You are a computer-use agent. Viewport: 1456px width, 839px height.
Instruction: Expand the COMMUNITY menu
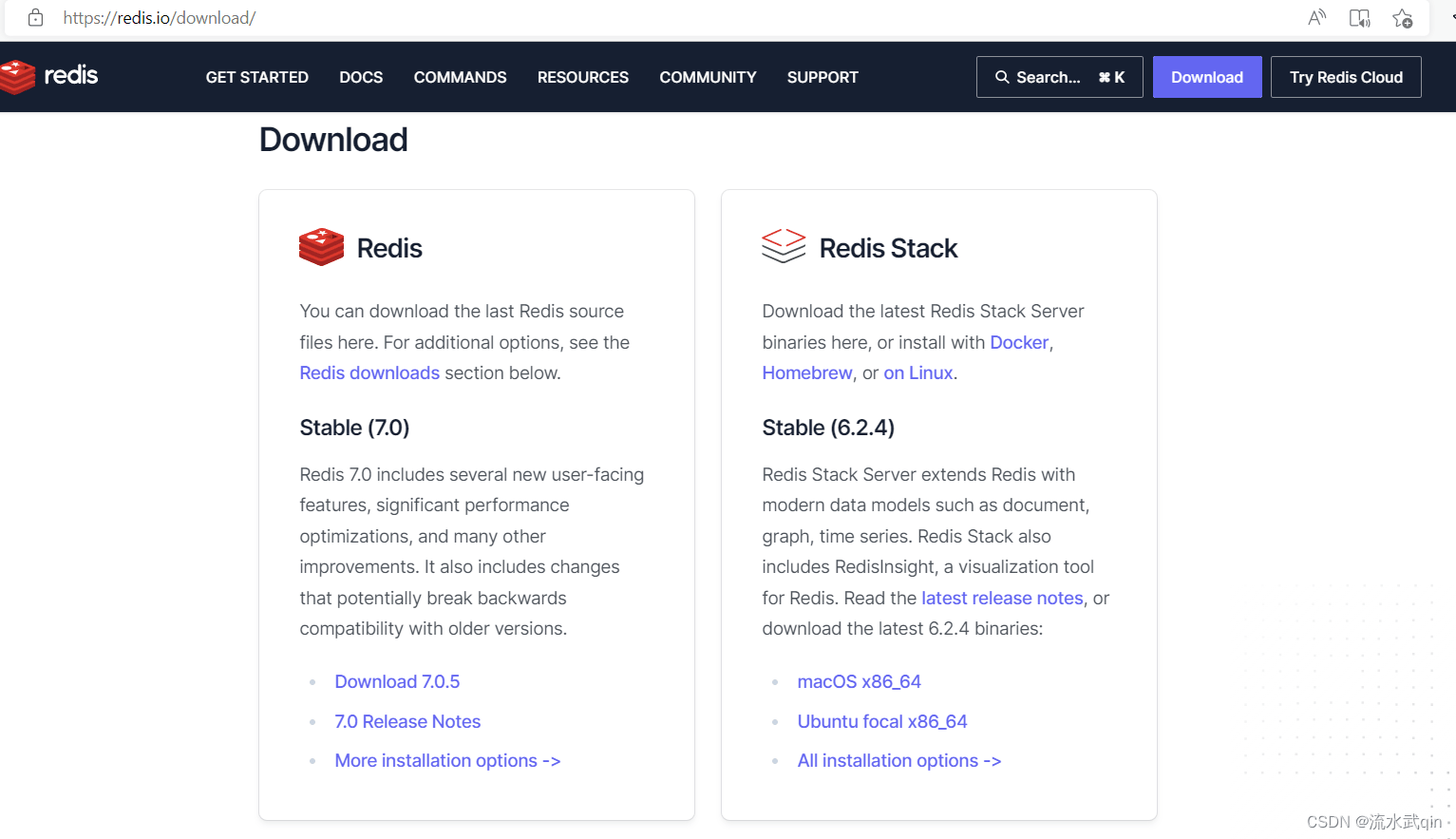coord(708,77)
